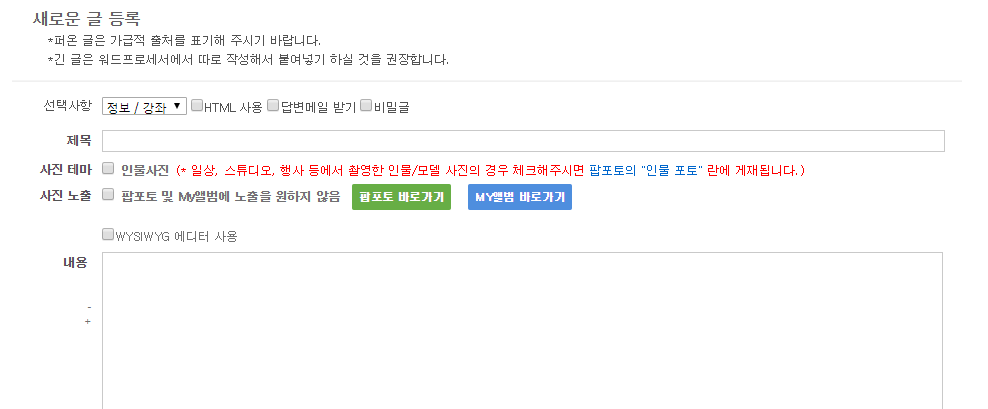This screenshot has height=409, width=988.
Task: Click inside the 내용 content text area
Action: [522, 331]
